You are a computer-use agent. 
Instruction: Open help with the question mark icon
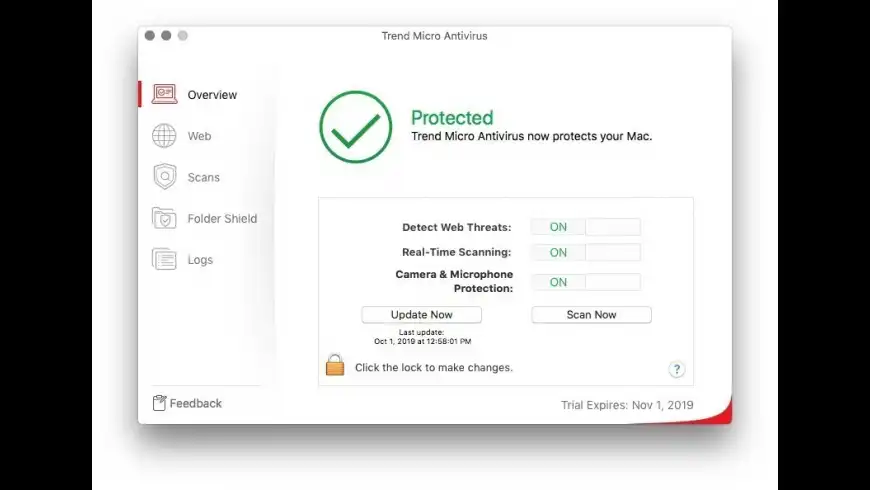tap(676, 369)
